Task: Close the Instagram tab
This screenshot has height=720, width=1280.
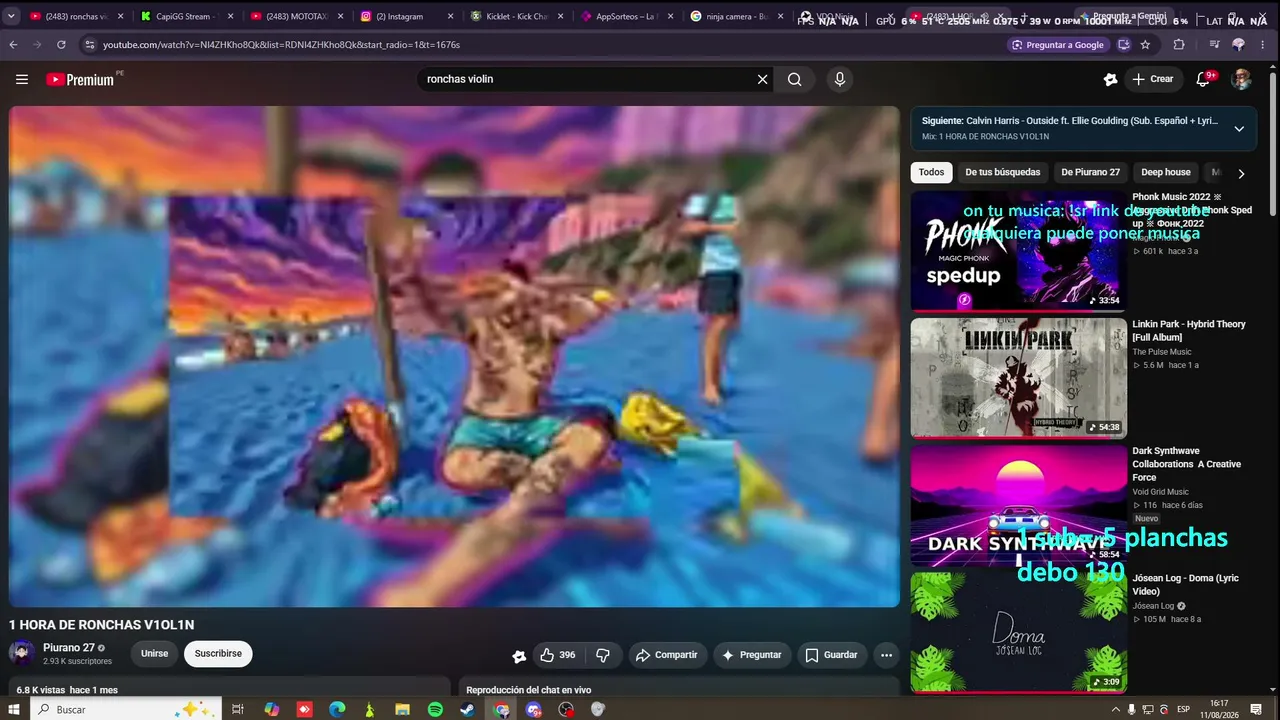Action: (450, 16)
